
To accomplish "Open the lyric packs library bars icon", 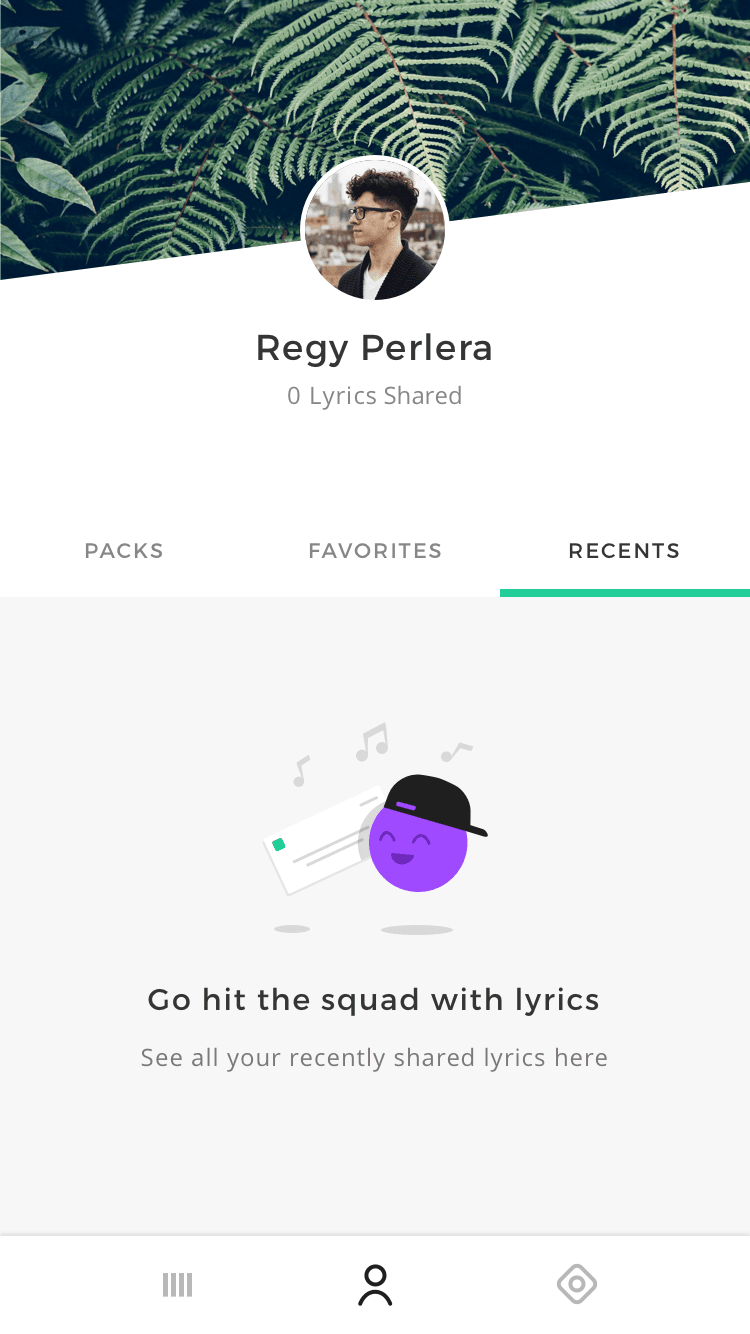I will click(x=177, y=1285).
